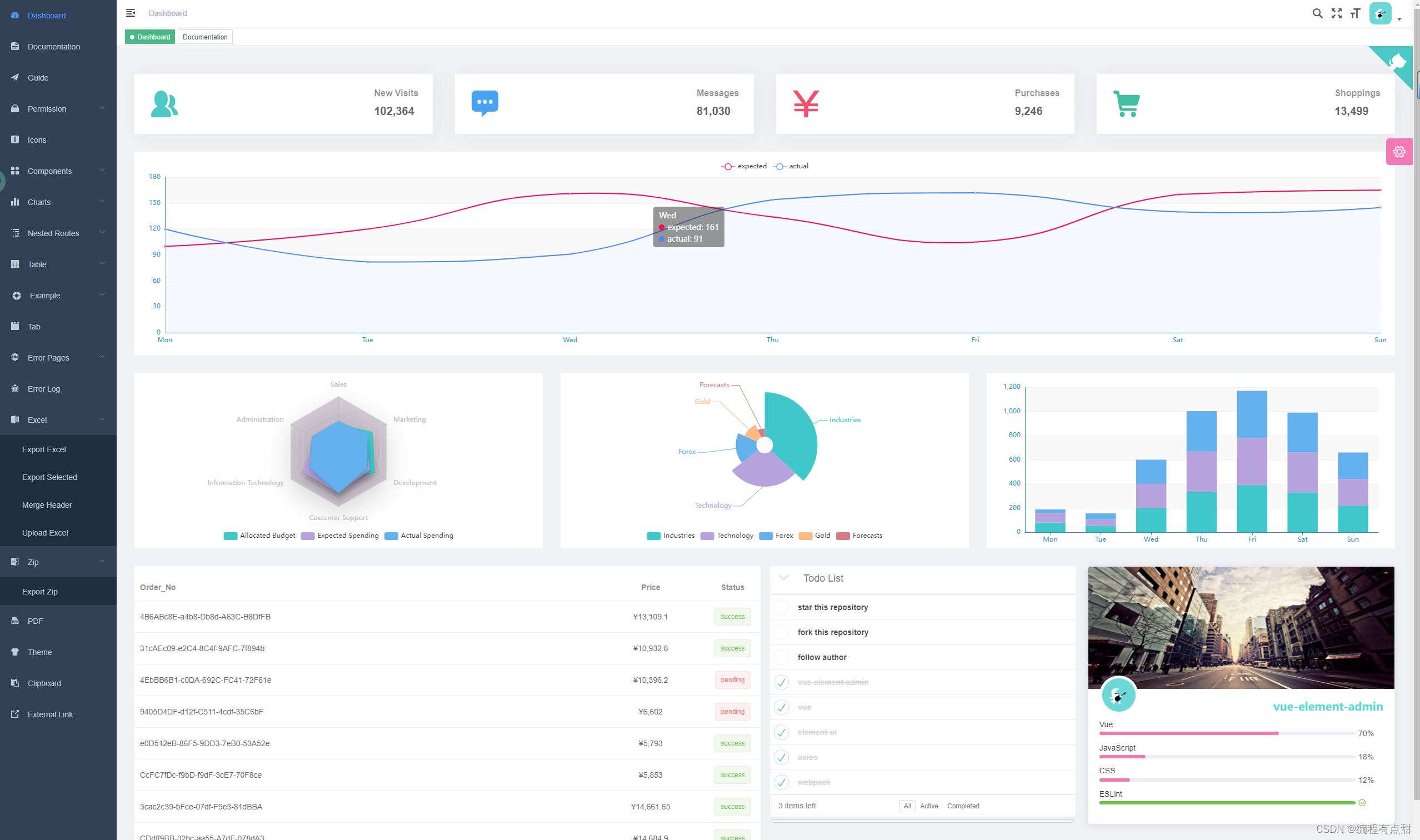Uncheck the 'webpack' todo item
Viewport: 1420px width, 840px height.
(781, 782)
